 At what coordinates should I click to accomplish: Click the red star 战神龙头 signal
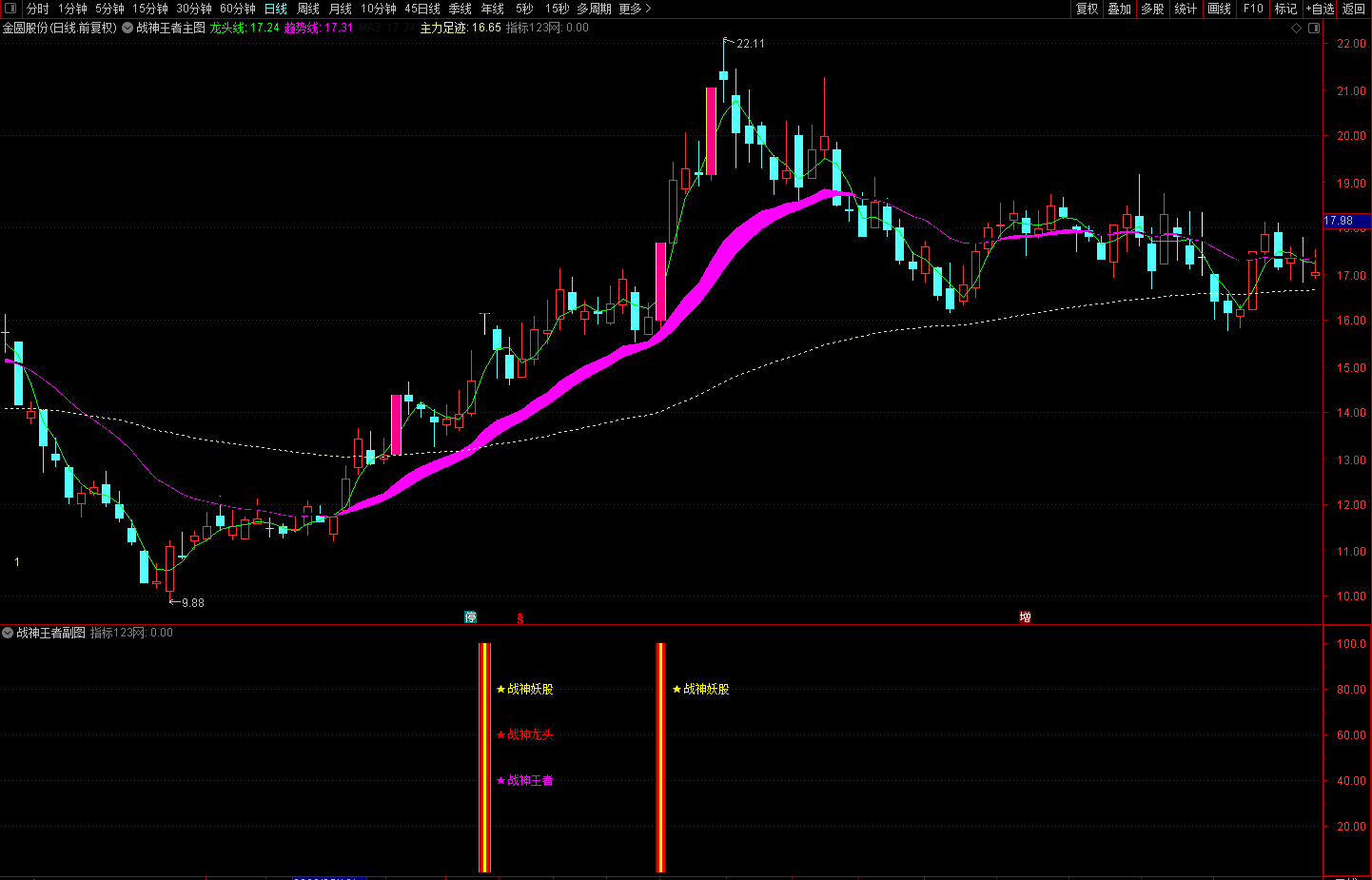tap(524, 734)
